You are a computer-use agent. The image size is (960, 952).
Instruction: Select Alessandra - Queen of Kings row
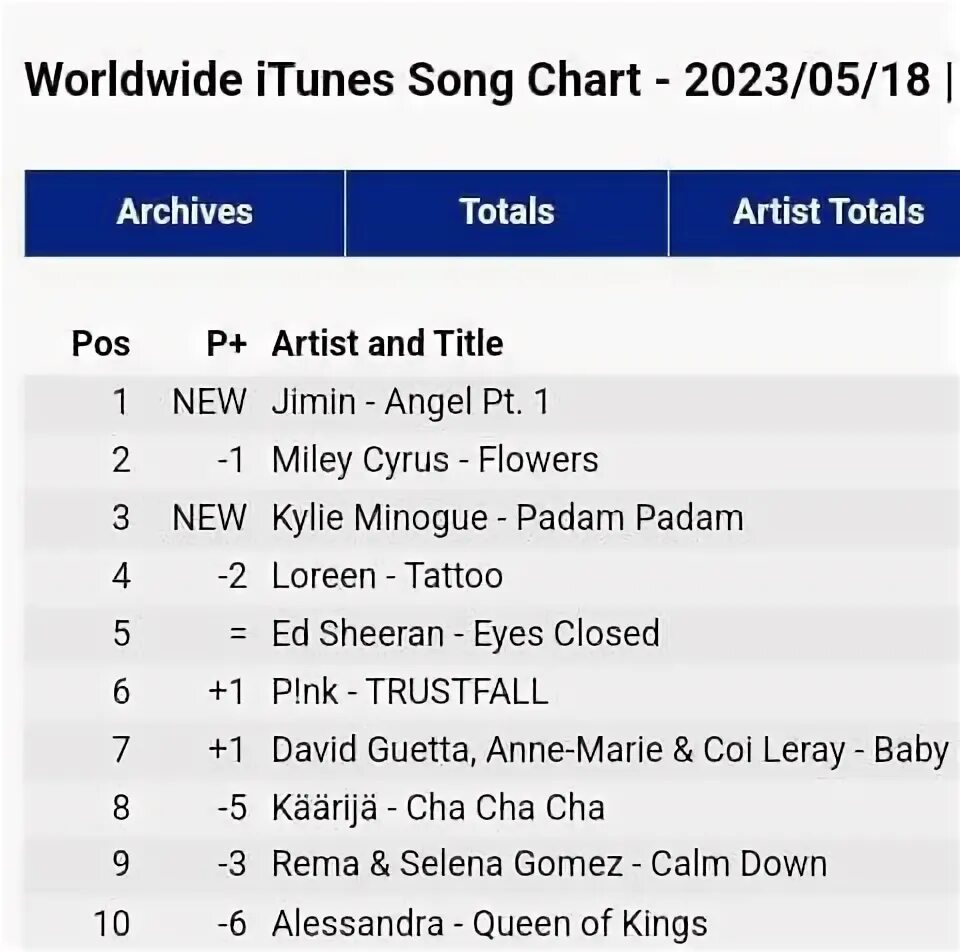click(492, 923)
